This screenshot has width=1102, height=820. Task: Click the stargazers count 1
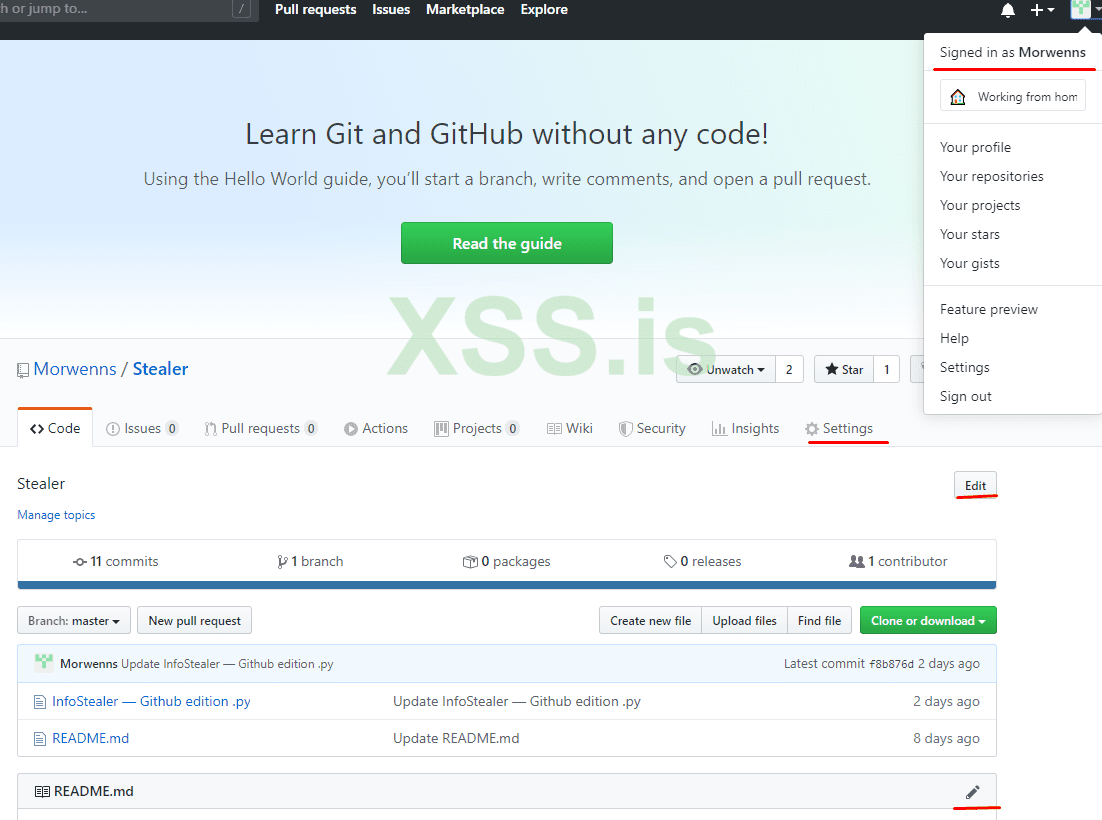(x=887, y=370)
